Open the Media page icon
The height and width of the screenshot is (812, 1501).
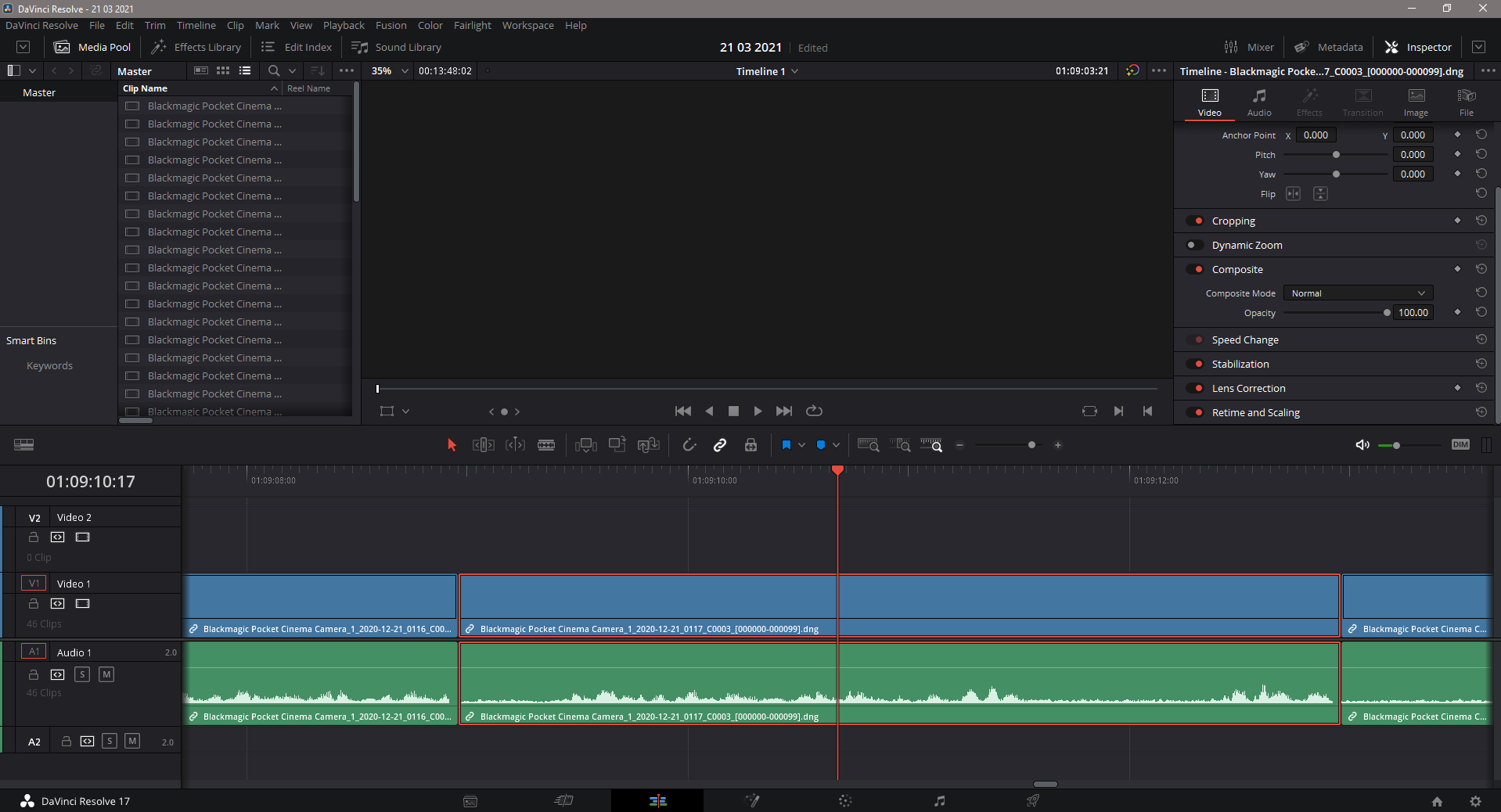[x=470, y=800]
